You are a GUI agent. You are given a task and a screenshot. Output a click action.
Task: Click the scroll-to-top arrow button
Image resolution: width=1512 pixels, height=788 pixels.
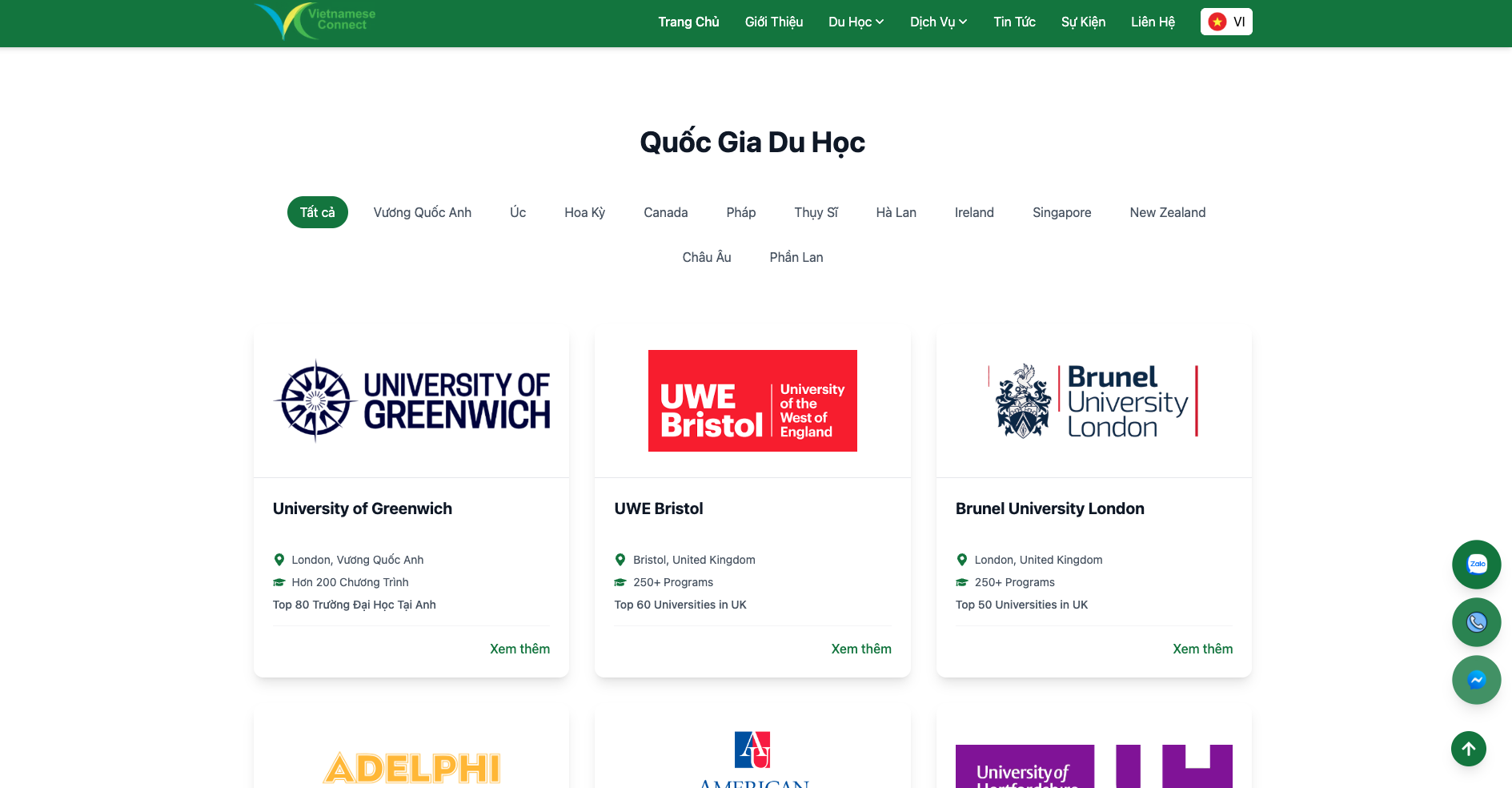click(x=1468, y=749)
